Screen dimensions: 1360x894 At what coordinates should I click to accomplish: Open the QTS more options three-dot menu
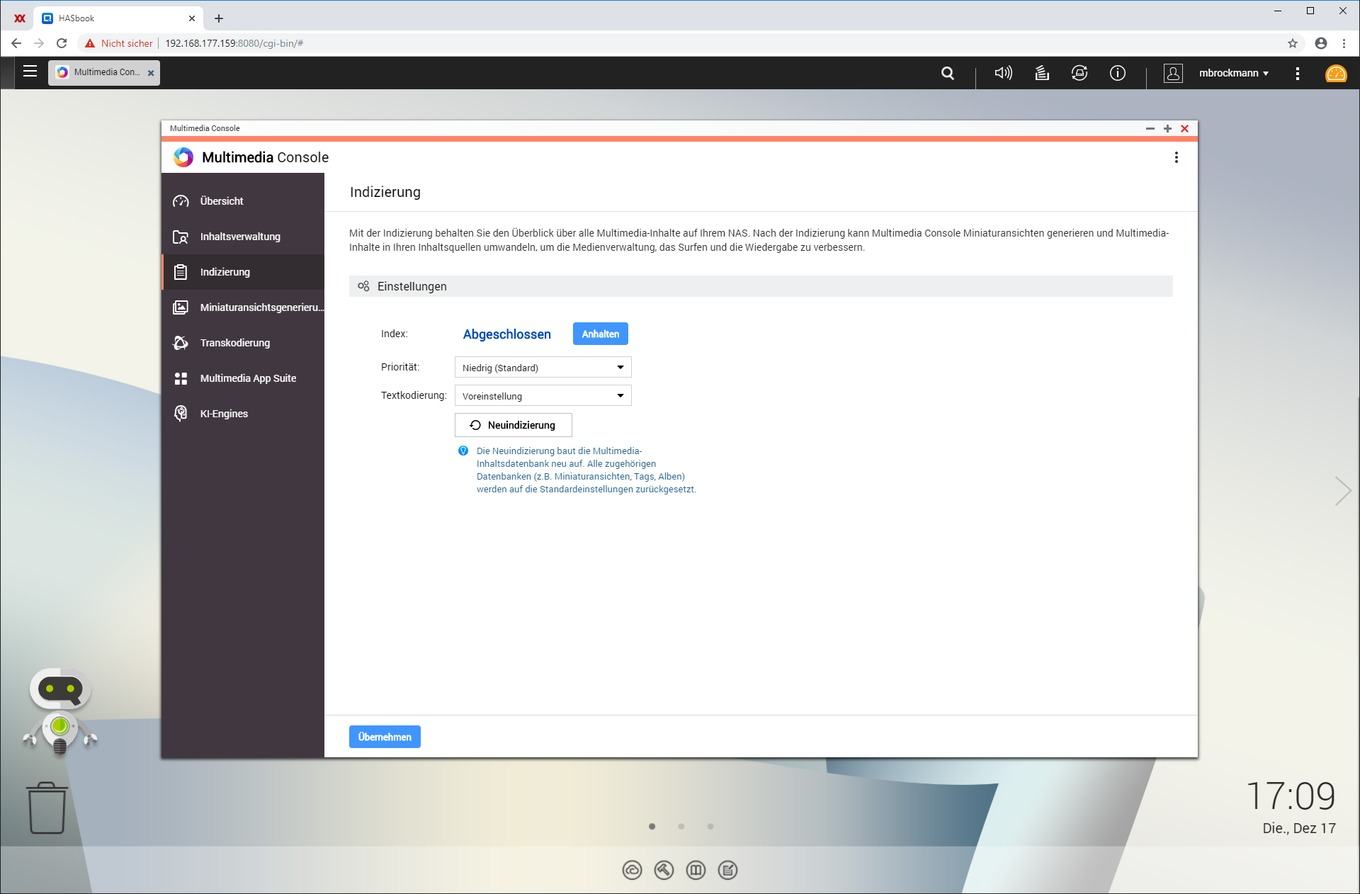point(1297,73)
